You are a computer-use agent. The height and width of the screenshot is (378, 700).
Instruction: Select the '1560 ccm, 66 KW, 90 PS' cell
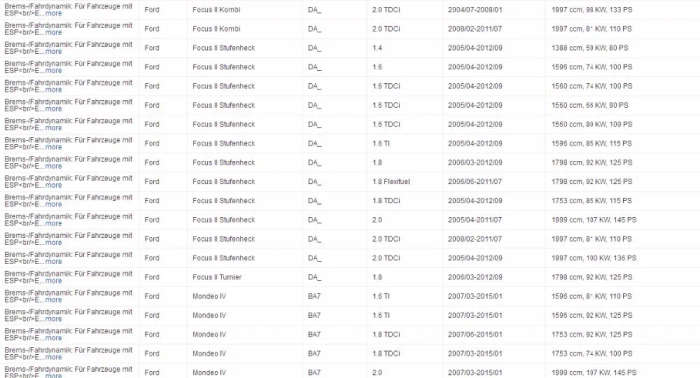pyautogui.click(x=590, y=105)
